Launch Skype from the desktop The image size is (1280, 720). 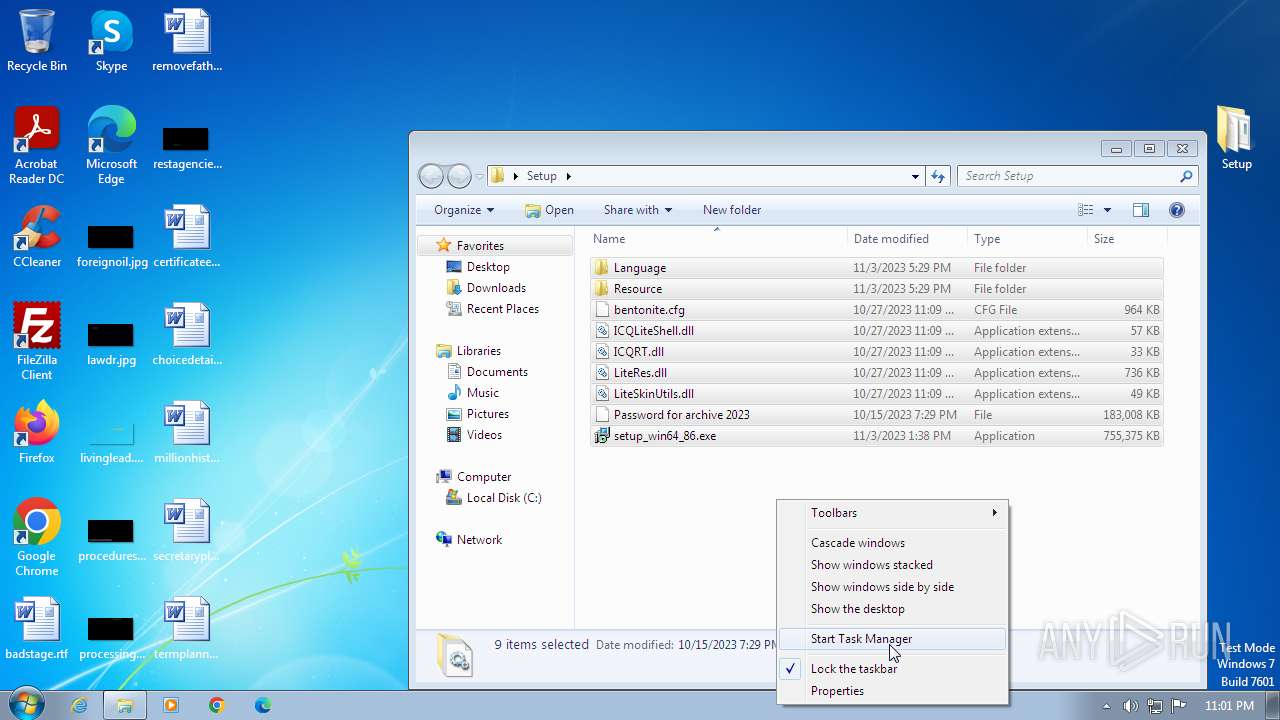coord(111,40)
